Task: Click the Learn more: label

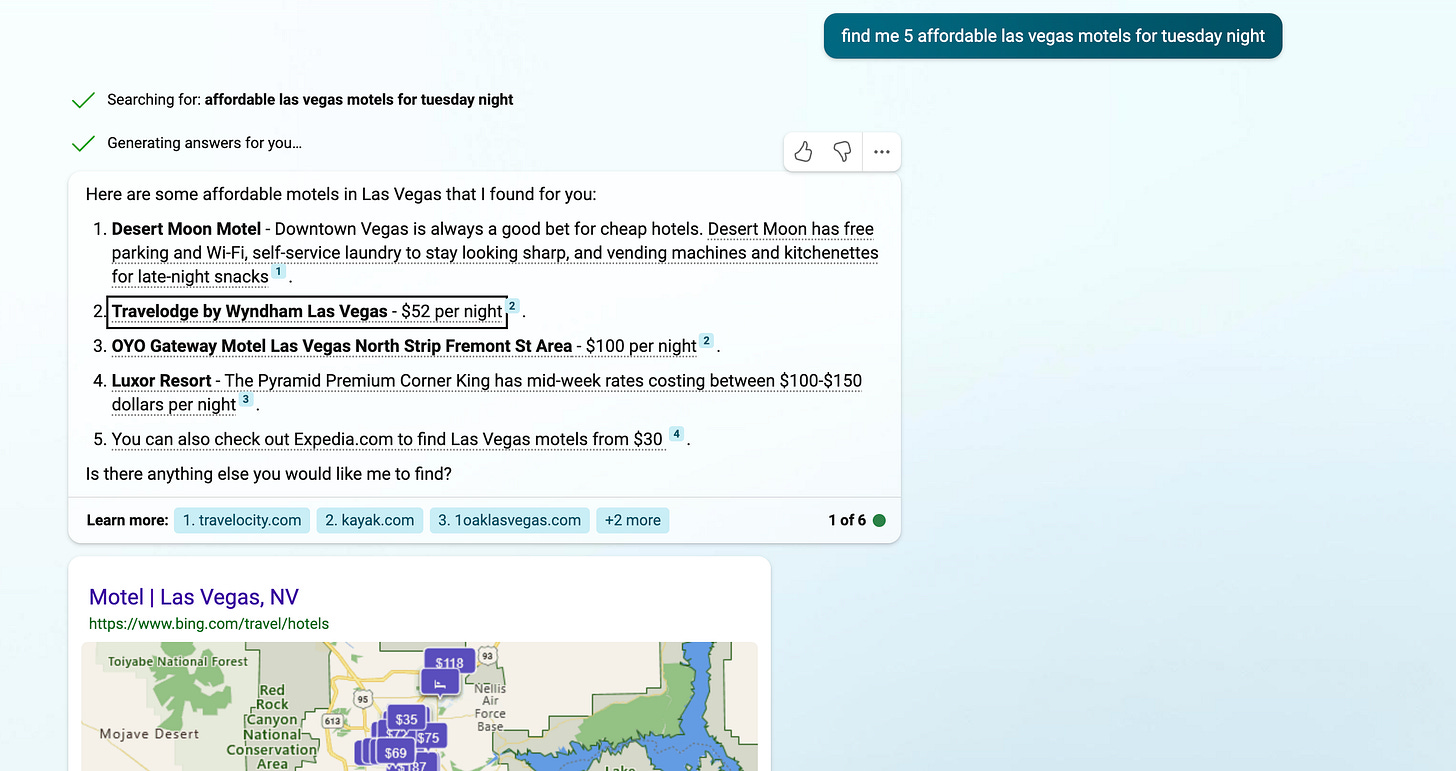Action: pyautogui.click(x=127, y=520)
